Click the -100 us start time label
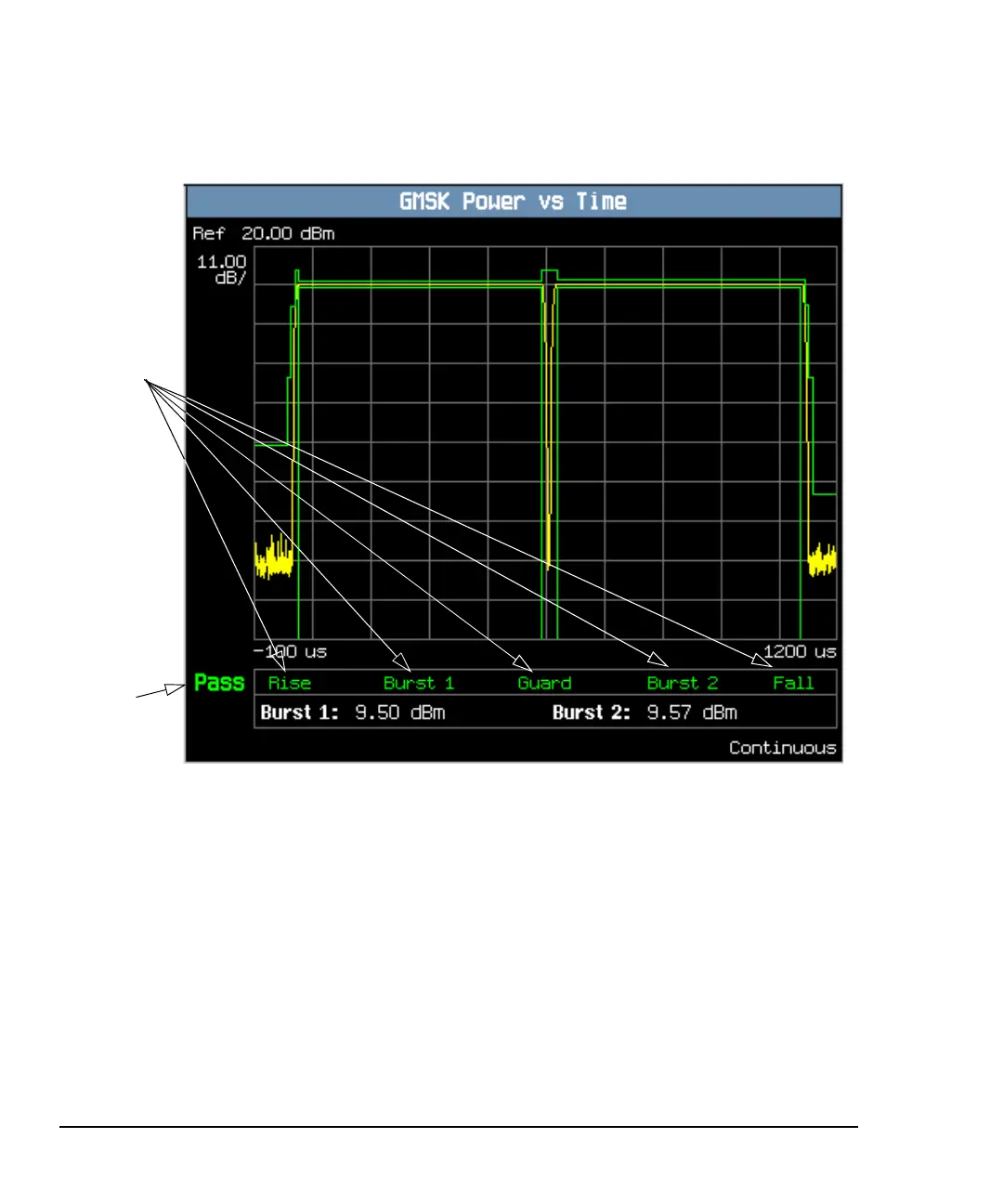 point(291,651)
